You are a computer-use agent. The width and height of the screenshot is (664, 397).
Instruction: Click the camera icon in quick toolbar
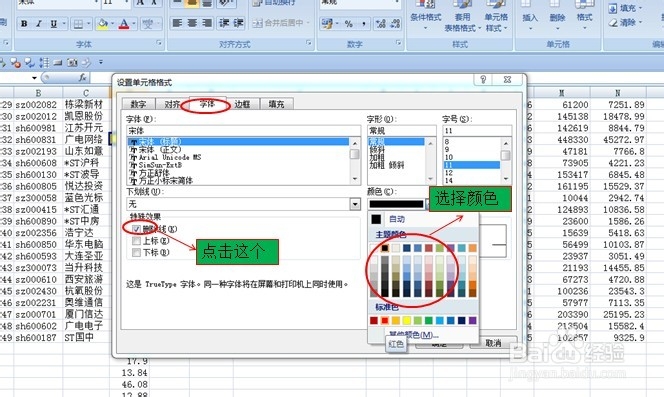coord(72,63)
